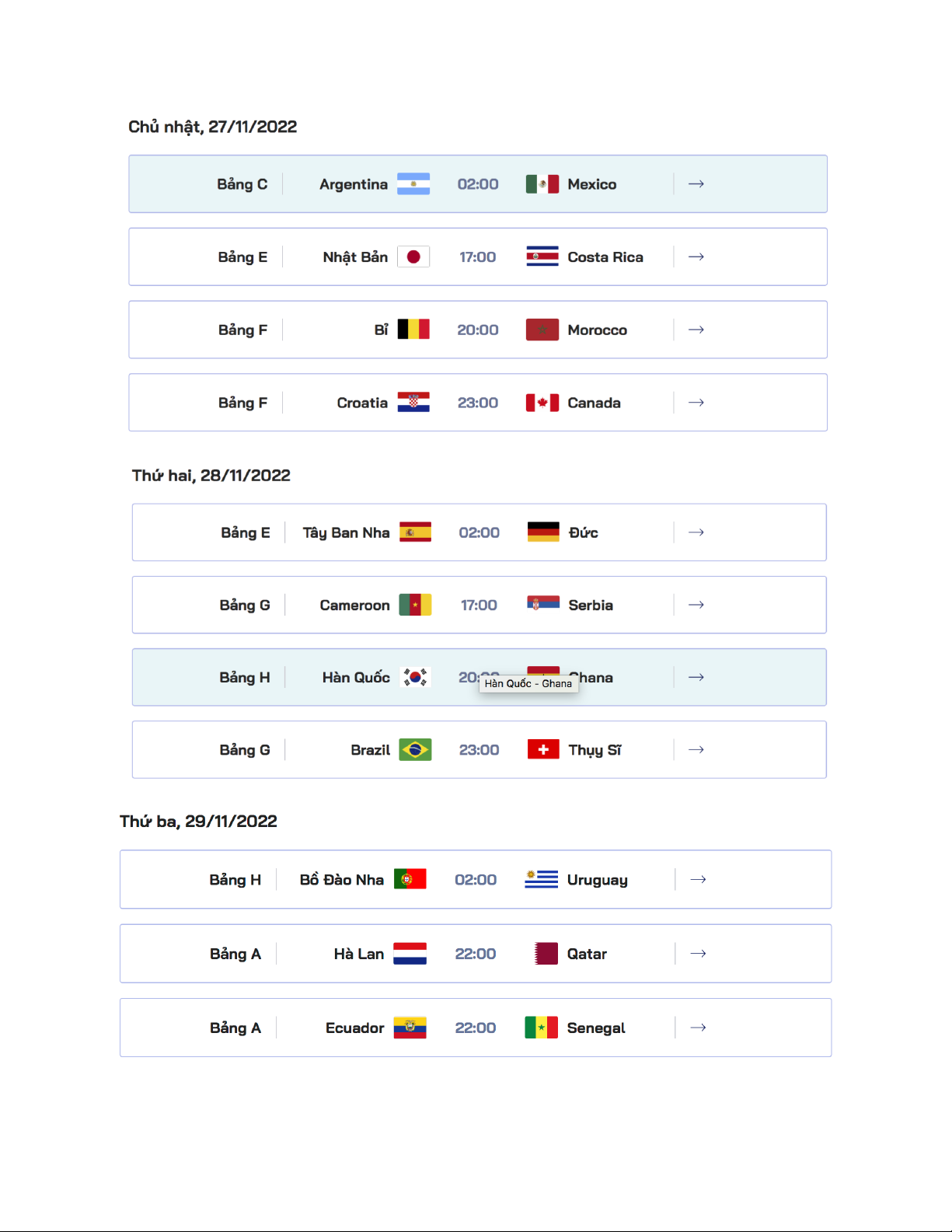This screenshot has width=952, height=1232.
Task: Open the arrow on Hàn Quốc vs Ghana row
Action: (696, 677)
